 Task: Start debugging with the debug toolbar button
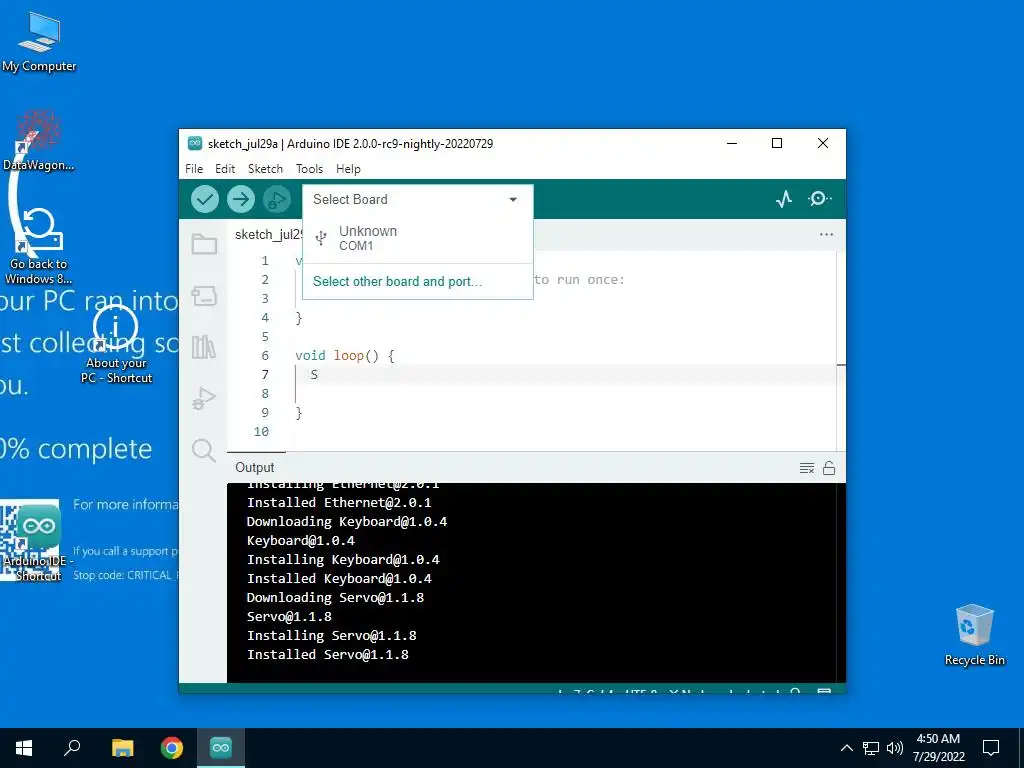coord(277,199)
